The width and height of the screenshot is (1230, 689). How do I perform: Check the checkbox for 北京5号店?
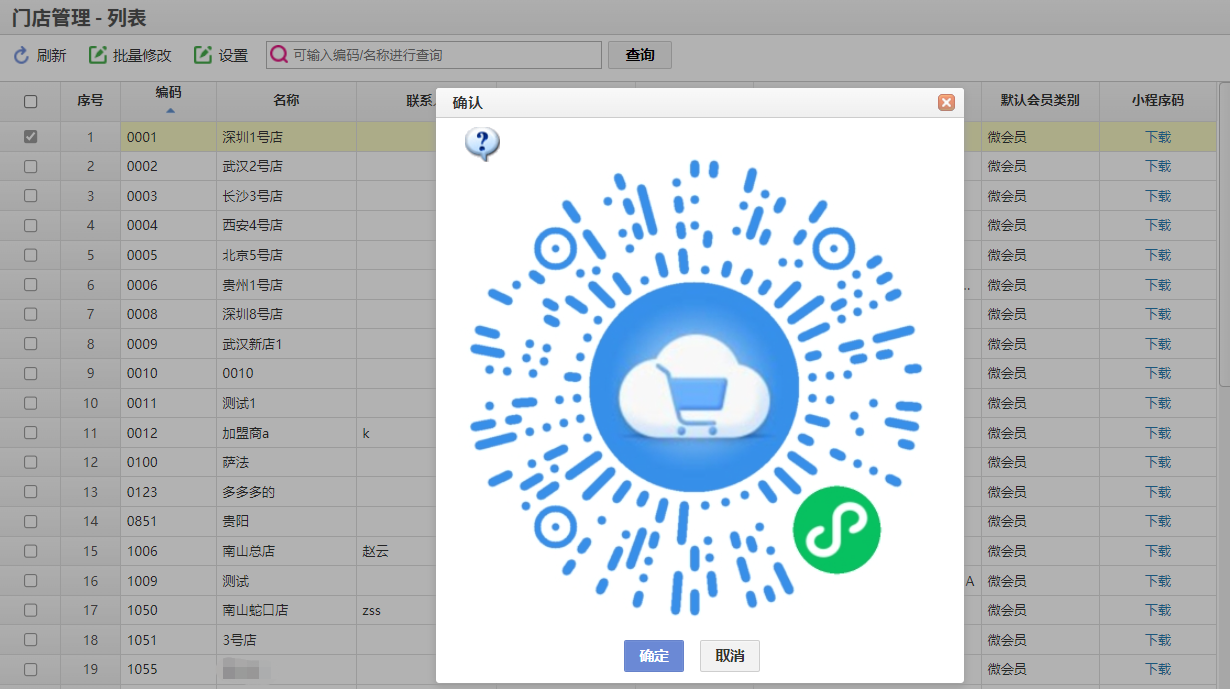(x=30, y=255)
